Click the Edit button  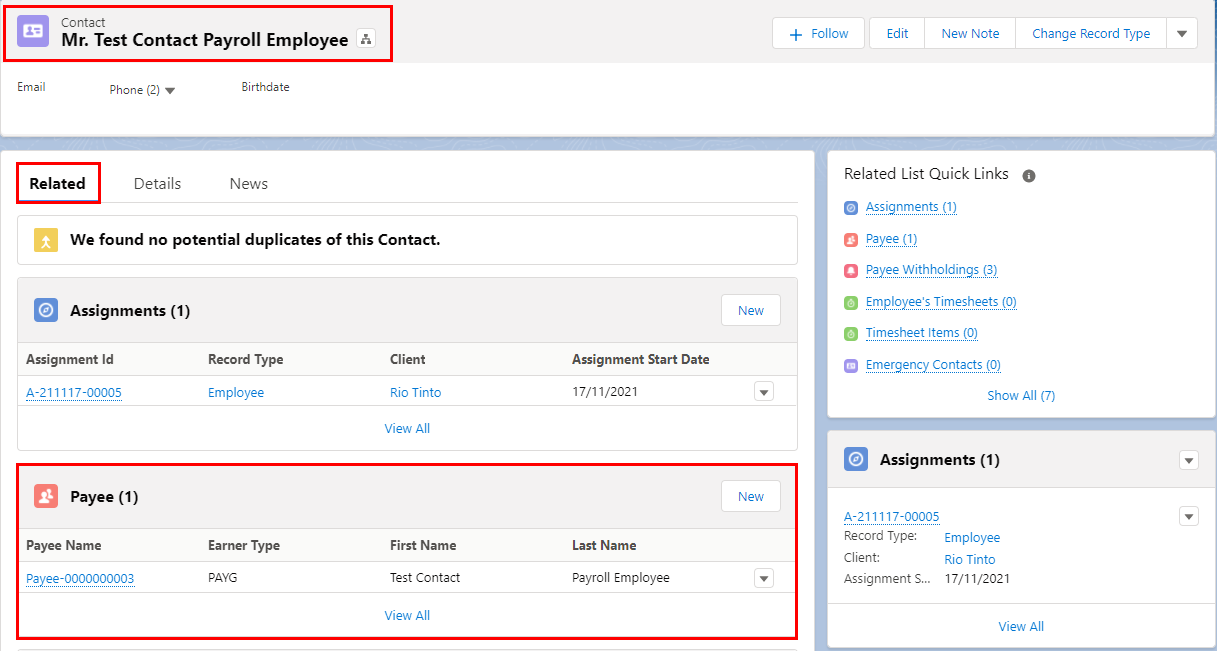click(897, 33)
